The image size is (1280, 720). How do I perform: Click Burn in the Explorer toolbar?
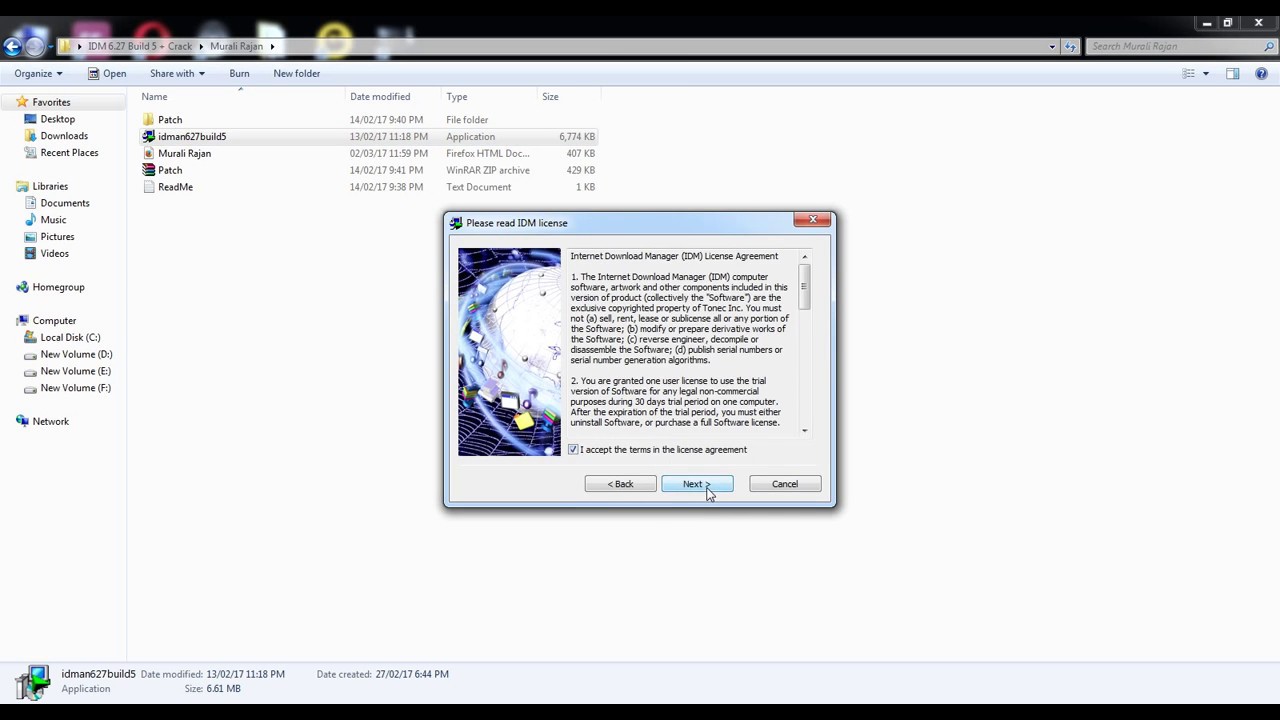click(x=239, y=74)
